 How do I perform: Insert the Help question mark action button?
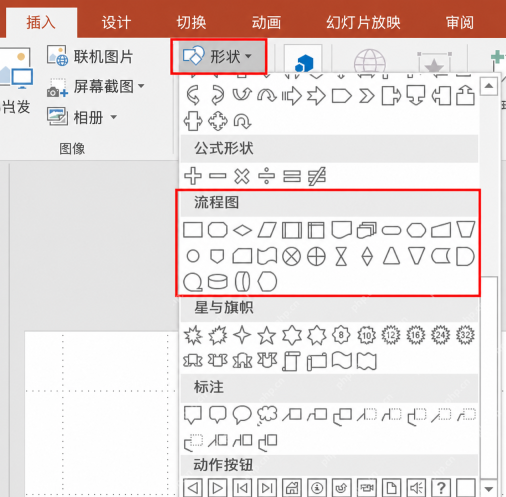point(441,488)
